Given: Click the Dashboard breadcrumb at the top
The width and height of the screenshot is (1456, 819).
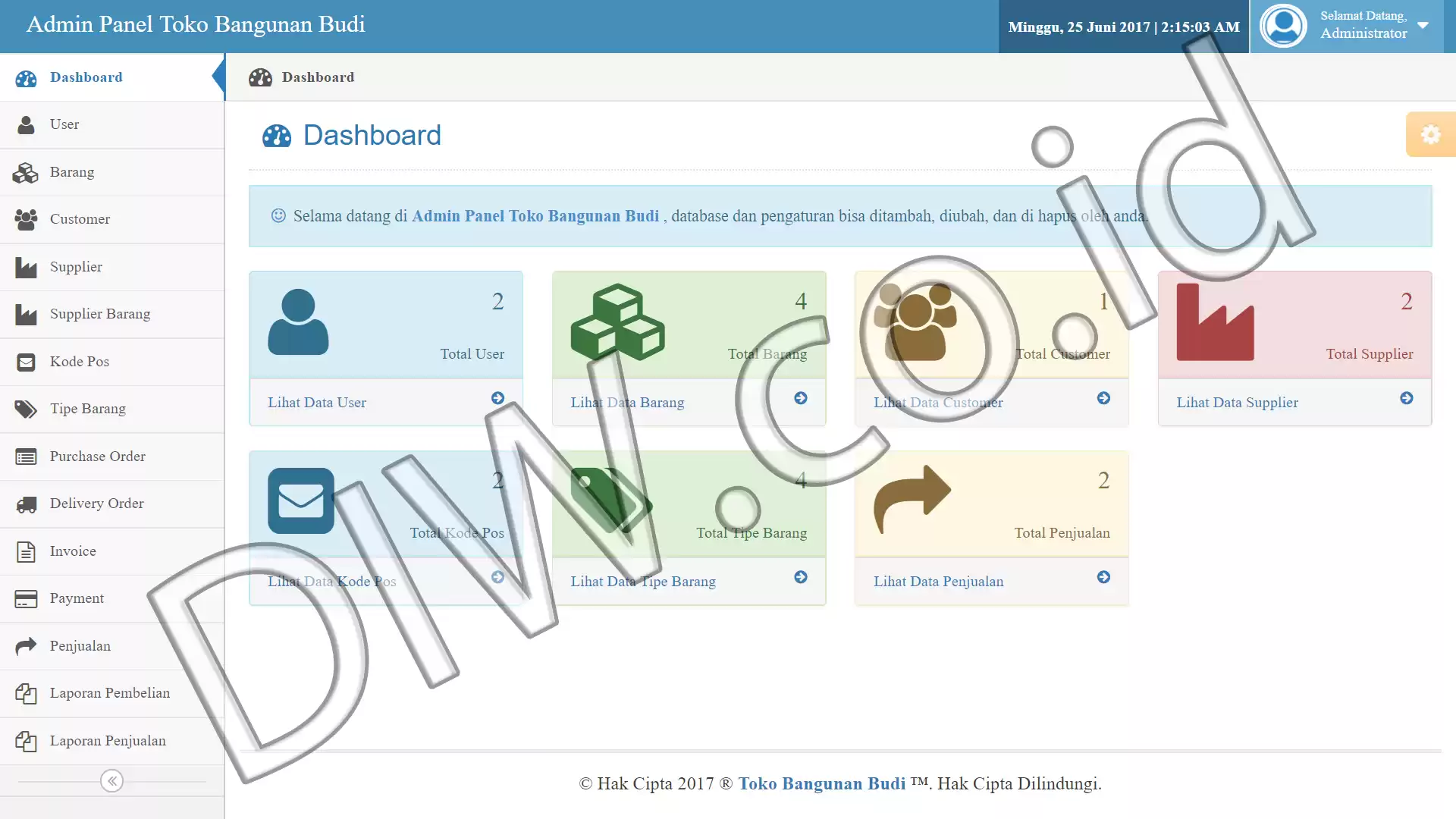Looking at the screenshot, I should tap(318, 77).
